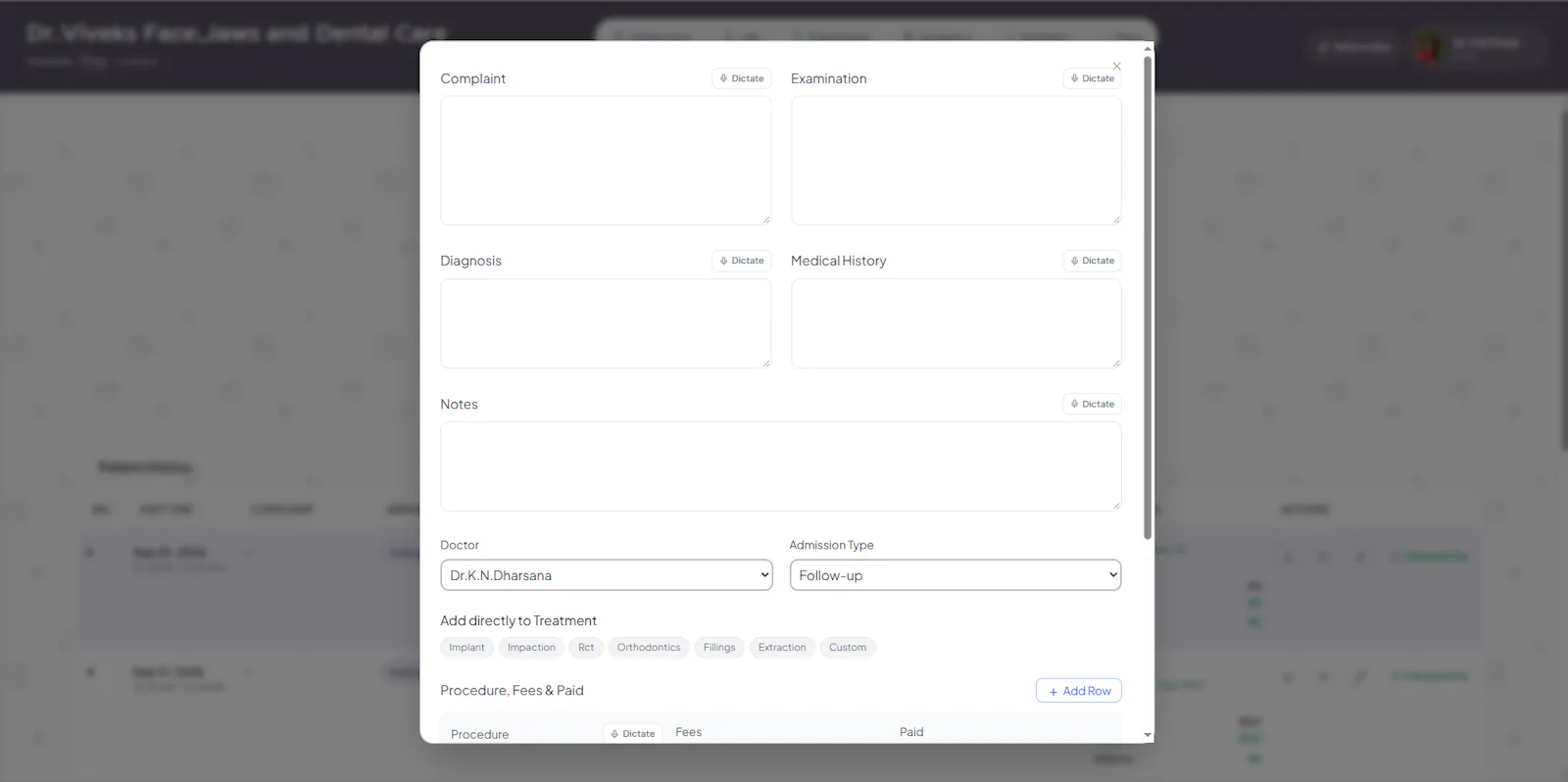Activate Dictate for Diagnosis field
1568x782 pixels.
742,261
